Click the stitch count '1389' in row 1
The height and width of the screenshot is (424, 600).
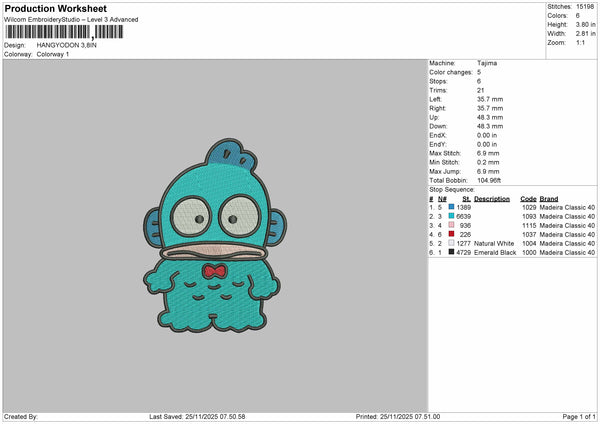click(464, 207)
